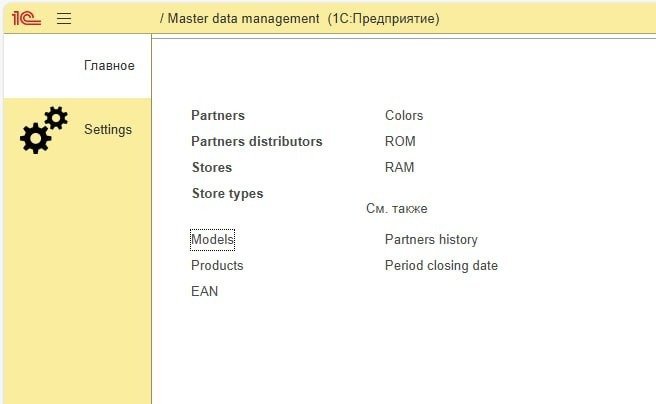
Task: Open the Stores catalog
Action: tap(212, 167)
